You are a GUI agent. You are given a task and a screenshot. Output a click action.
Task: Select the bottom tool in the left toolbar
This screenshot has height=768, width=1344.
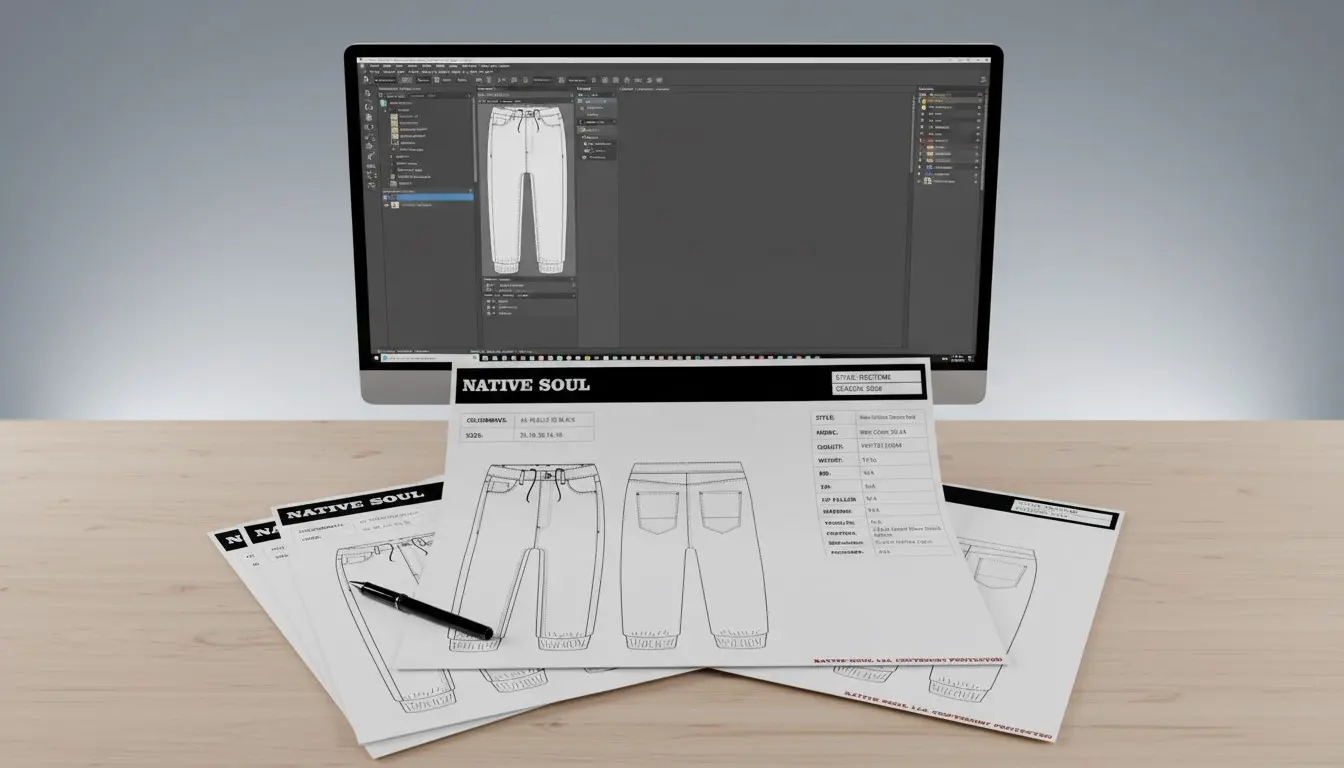pyautogui.click(x=371, y=185)
